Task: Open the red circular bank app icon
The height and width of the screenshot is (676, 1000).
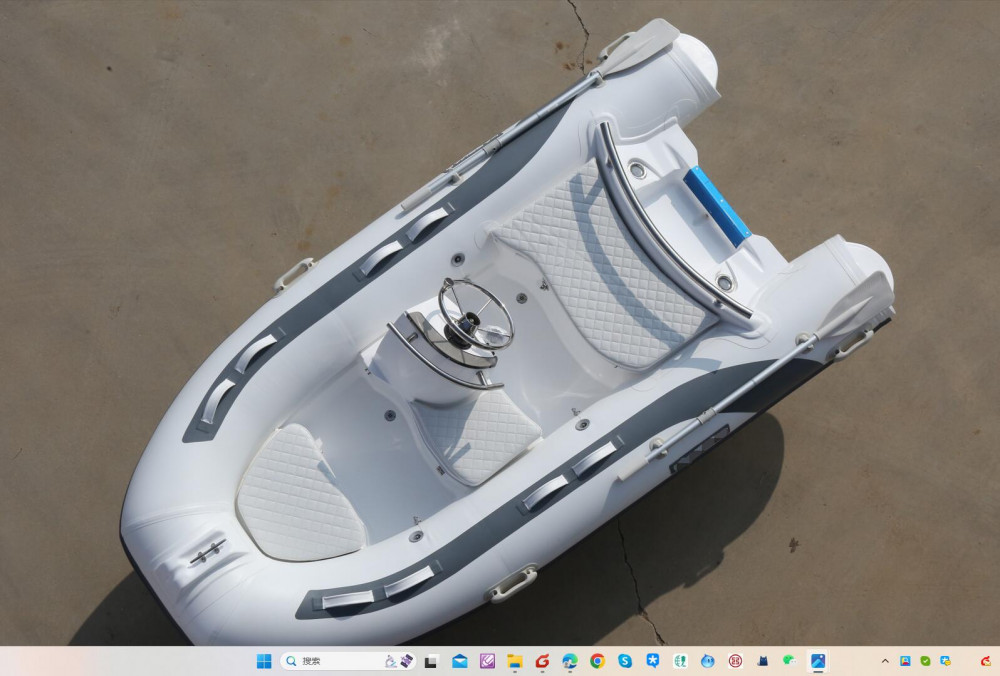Action: pyautogui.click(x=735, y=661)
